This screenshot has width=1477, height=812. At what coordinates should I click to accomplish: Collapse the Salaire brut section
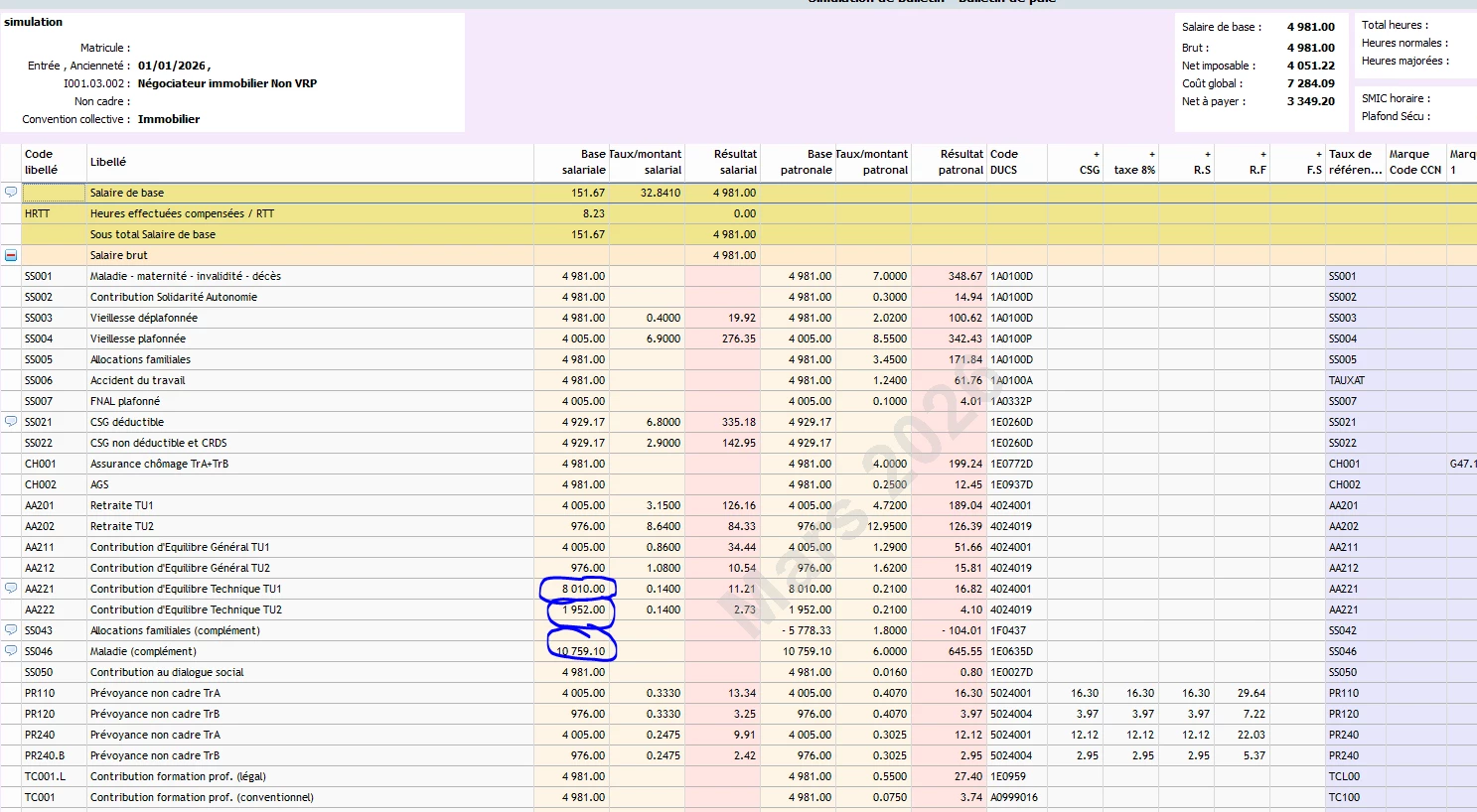pos(11,255)
